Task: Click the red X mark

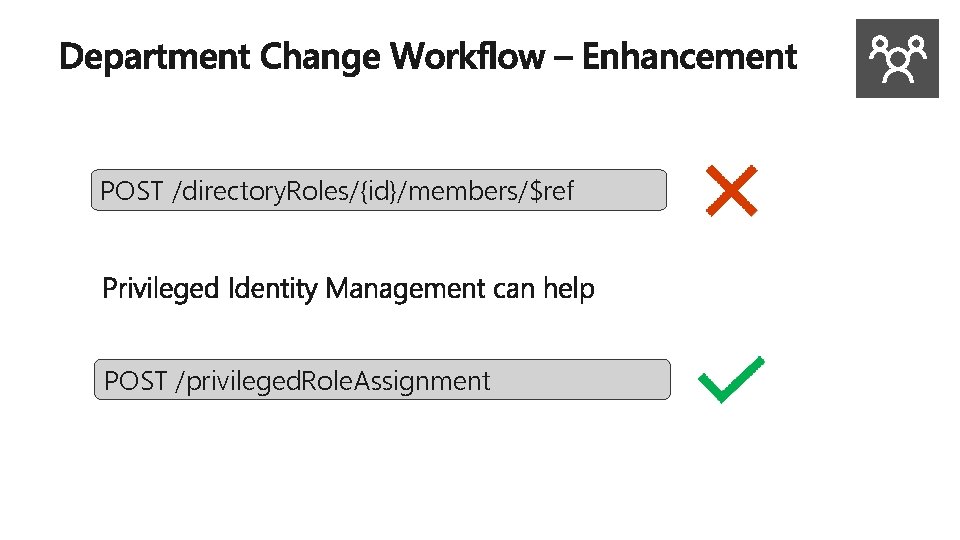Action: 731,191
